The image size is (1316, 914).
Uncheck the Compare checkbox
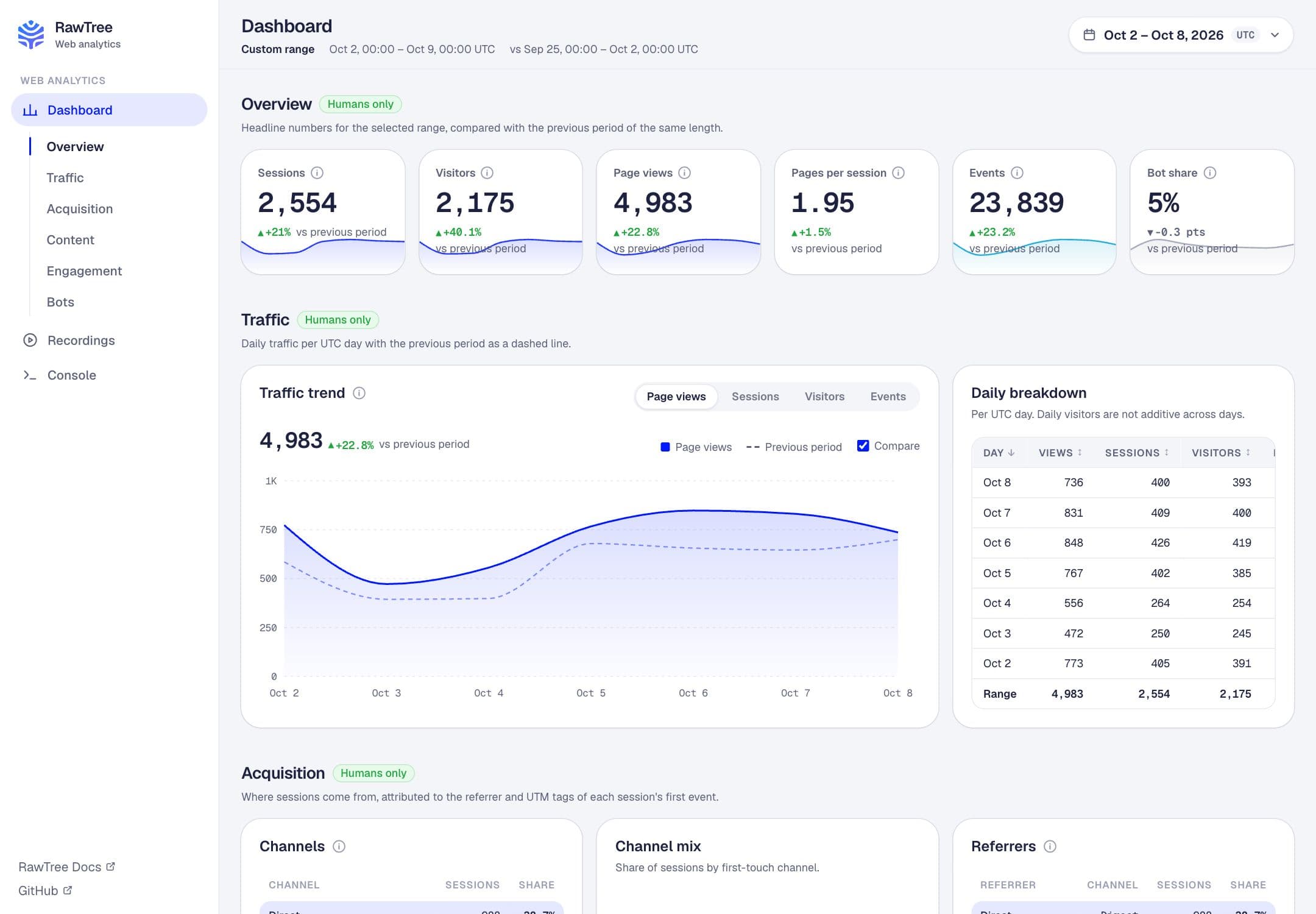click(863, 446)
